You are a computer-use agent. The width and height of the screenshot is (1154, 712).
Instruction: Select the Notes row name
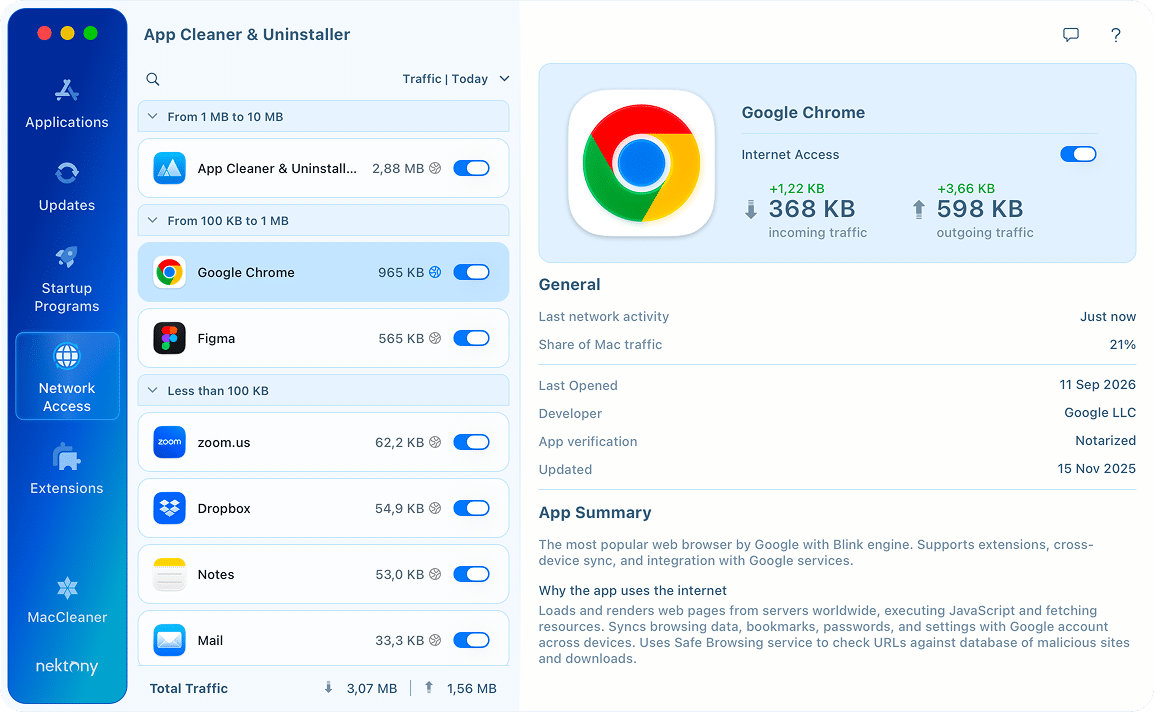tap(216, 574)
